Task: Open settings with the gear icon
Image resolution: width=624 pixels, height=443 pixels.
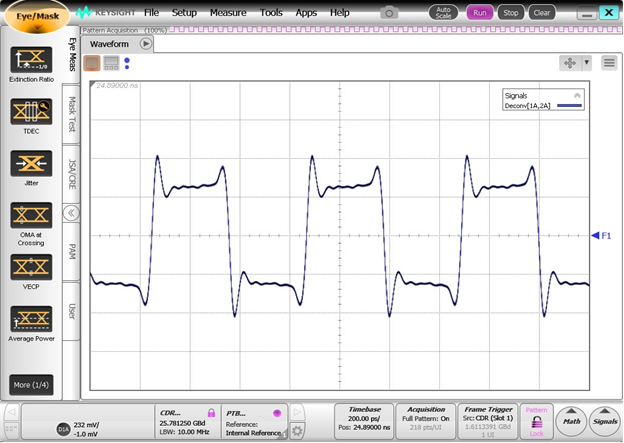Action: point(297,431)
